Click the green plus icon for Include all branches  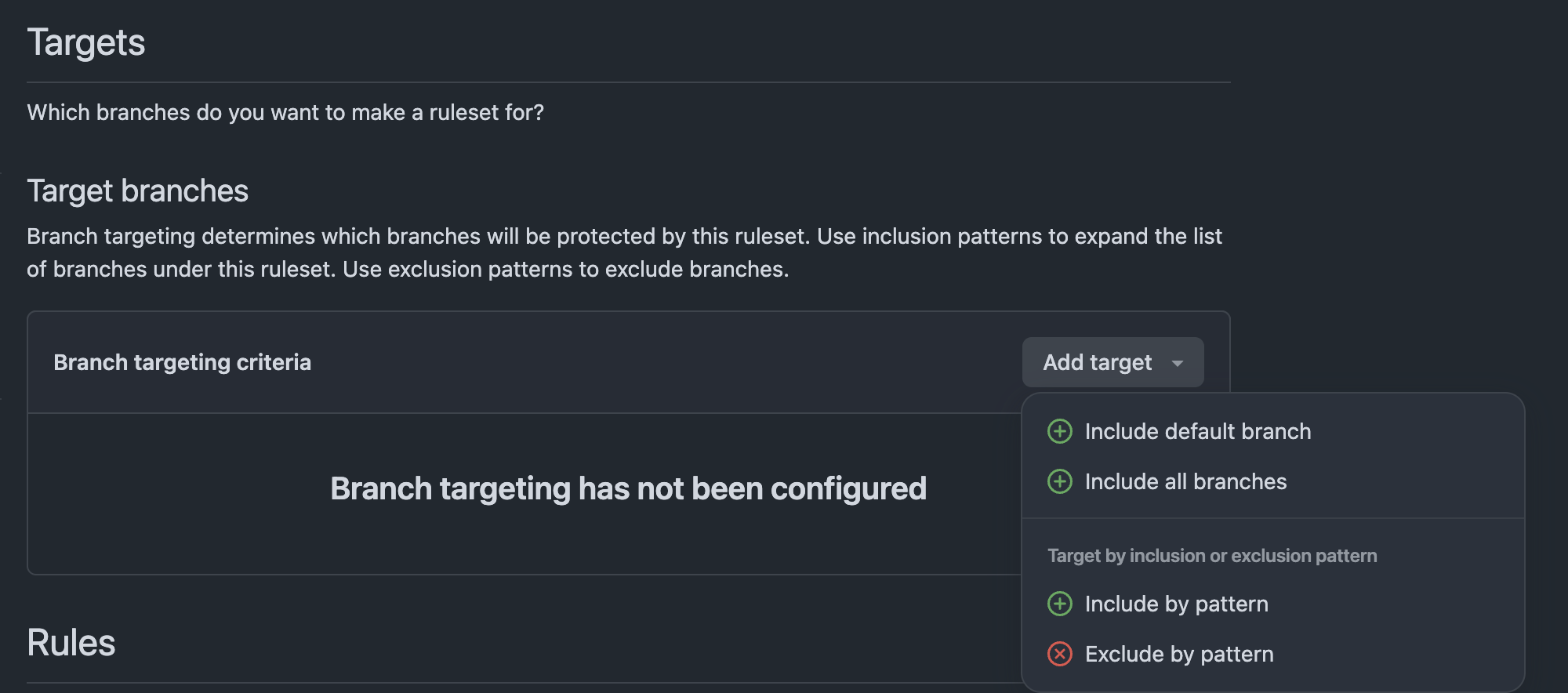tap(1060, 481)
